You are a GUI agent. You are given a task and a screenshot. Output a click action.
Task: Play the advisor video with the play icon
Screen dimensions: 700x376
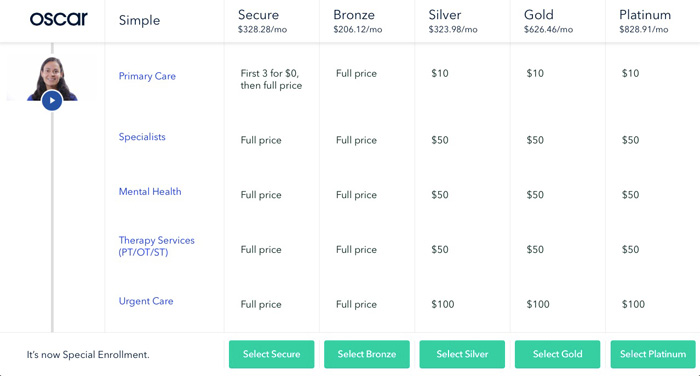(52, 100)
